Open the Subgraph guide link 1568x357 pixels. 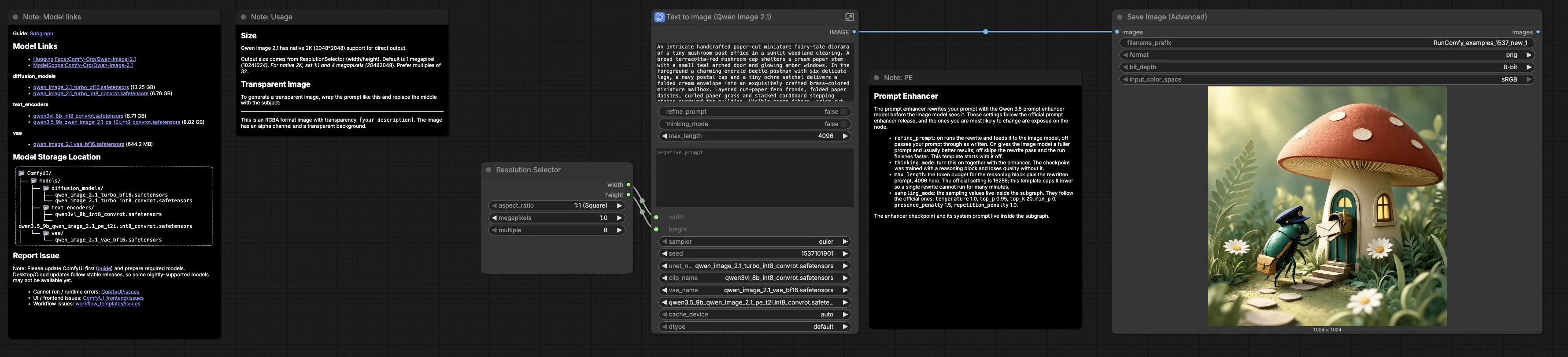[x=41, y=33]
